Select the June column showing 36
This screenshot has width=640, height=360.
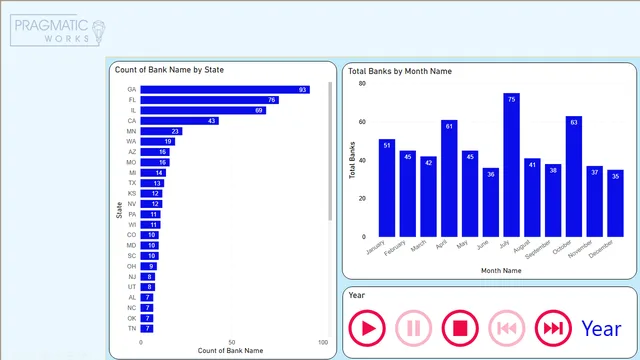pyautogui.click(x=491, y=202)
